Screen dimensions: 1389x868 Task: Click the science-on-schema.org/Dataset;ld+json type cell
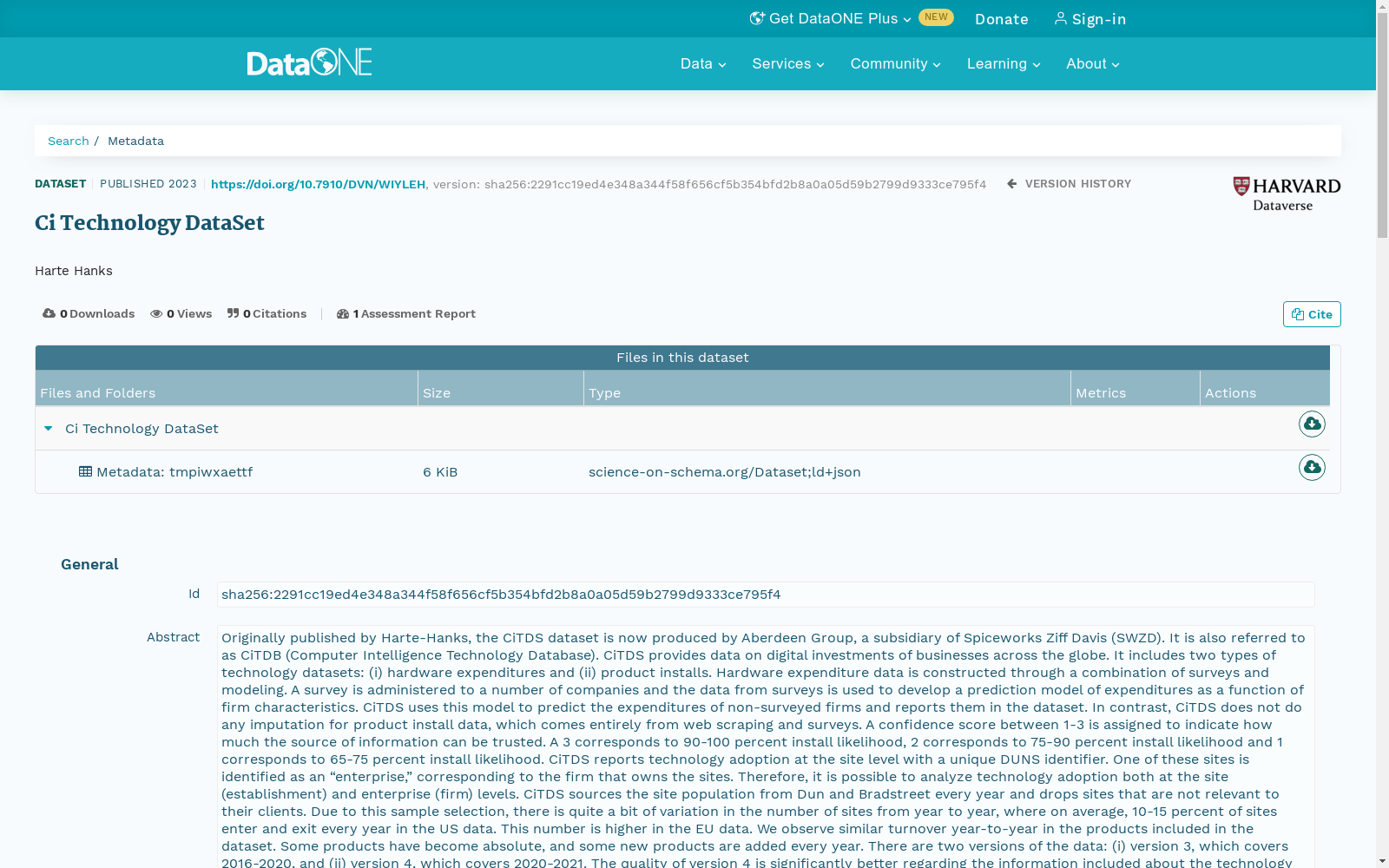click(725, 472)
